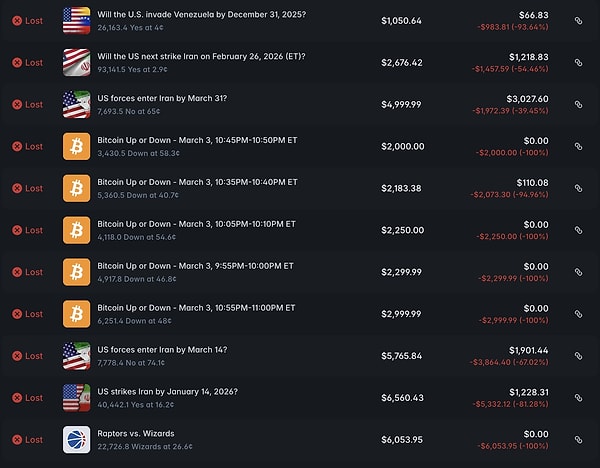Click Bitcoin icon for 9:55PM-10:00PM market
The width and height of the screenshot is (600, 468).
coord(76,272)
